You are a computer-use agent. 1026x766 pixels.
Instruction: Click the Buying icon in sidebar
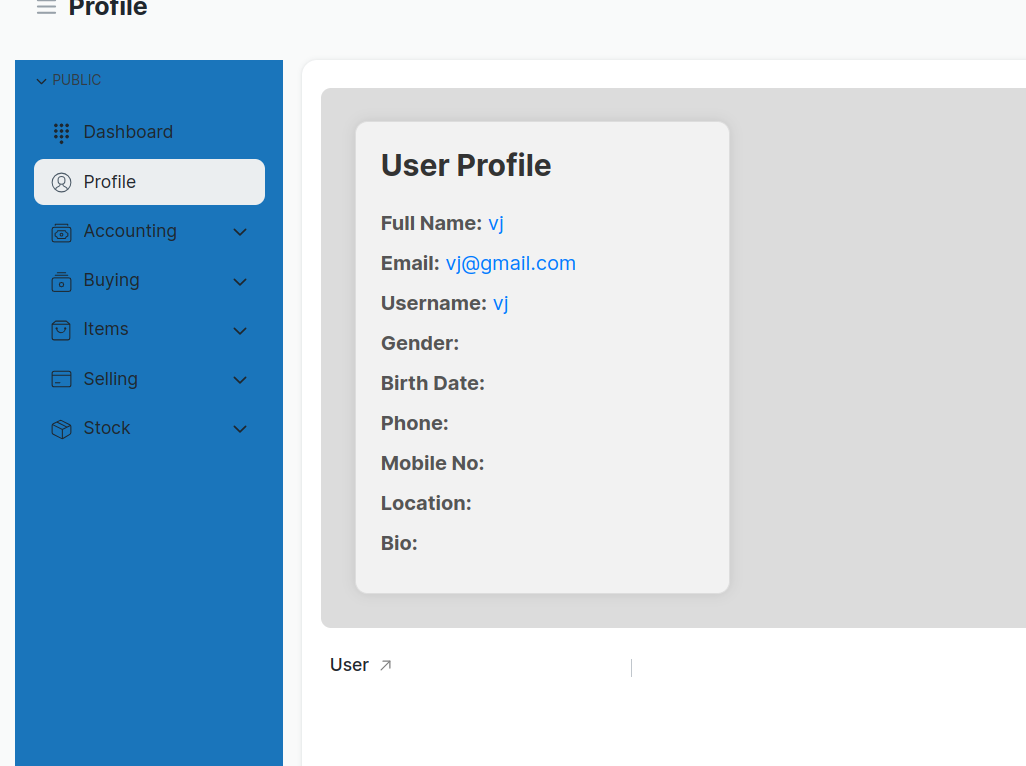[61, 281]
